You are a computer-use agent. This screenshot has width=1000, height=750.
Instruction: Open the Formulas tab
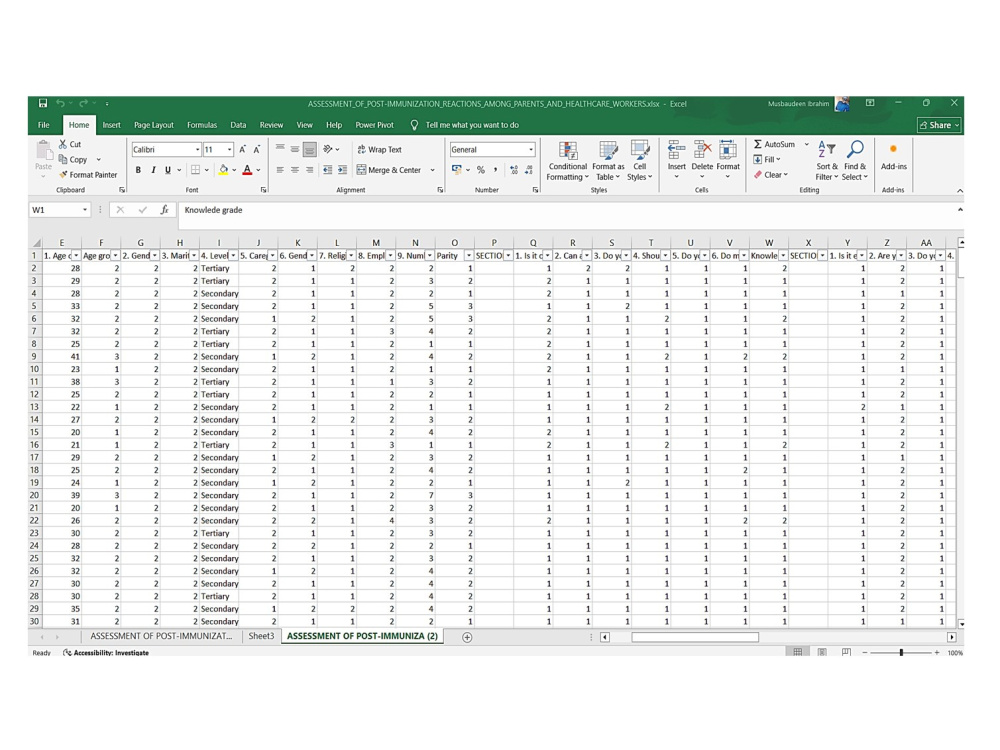click(x=202, y=125)
